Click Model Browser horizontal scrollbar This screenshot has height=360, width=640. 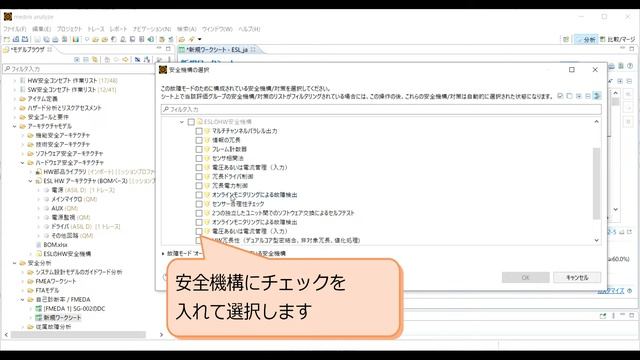click(78, 335)
